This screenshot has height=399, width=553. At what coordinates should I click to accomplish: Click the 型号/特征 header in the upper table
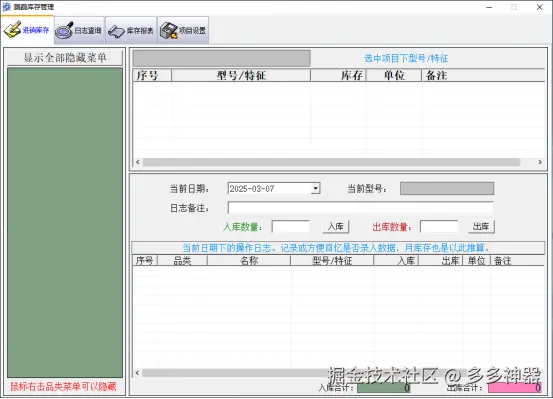241,75
